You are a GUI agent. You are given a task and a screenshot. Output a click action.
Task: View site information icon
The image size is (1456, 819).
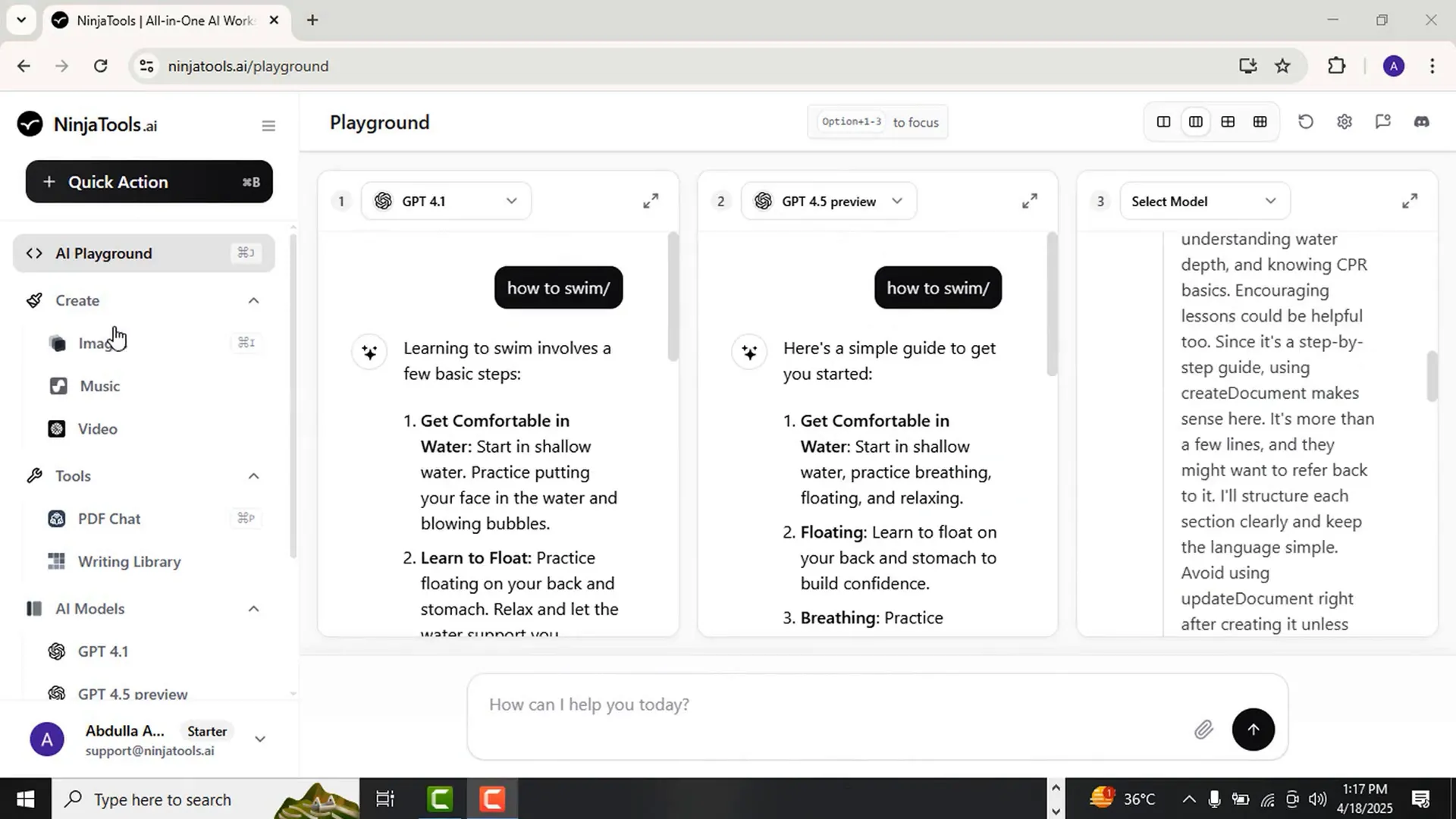[146, 66]
